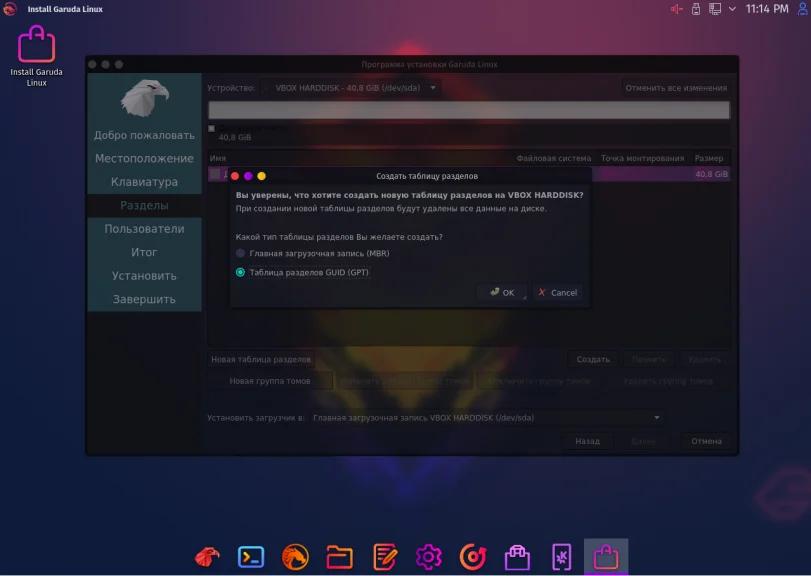The width and height of the screenshot is (811, 576).
Task: Switch to the Клавиатура step in the sidebar
Action: pos(144,181)
